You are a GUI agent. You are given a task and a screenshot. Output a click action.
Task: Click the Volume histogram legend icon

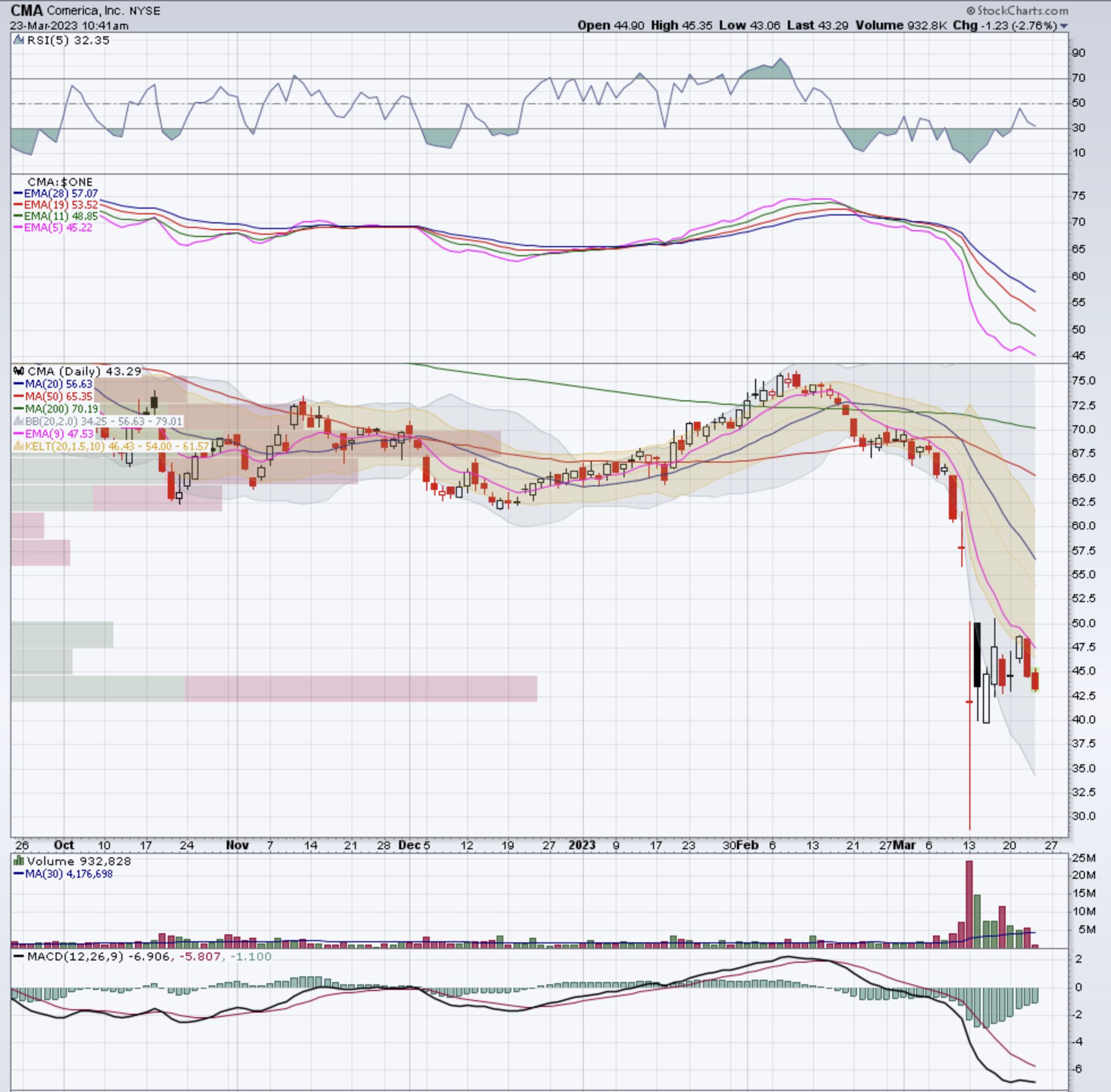(19, 861)
